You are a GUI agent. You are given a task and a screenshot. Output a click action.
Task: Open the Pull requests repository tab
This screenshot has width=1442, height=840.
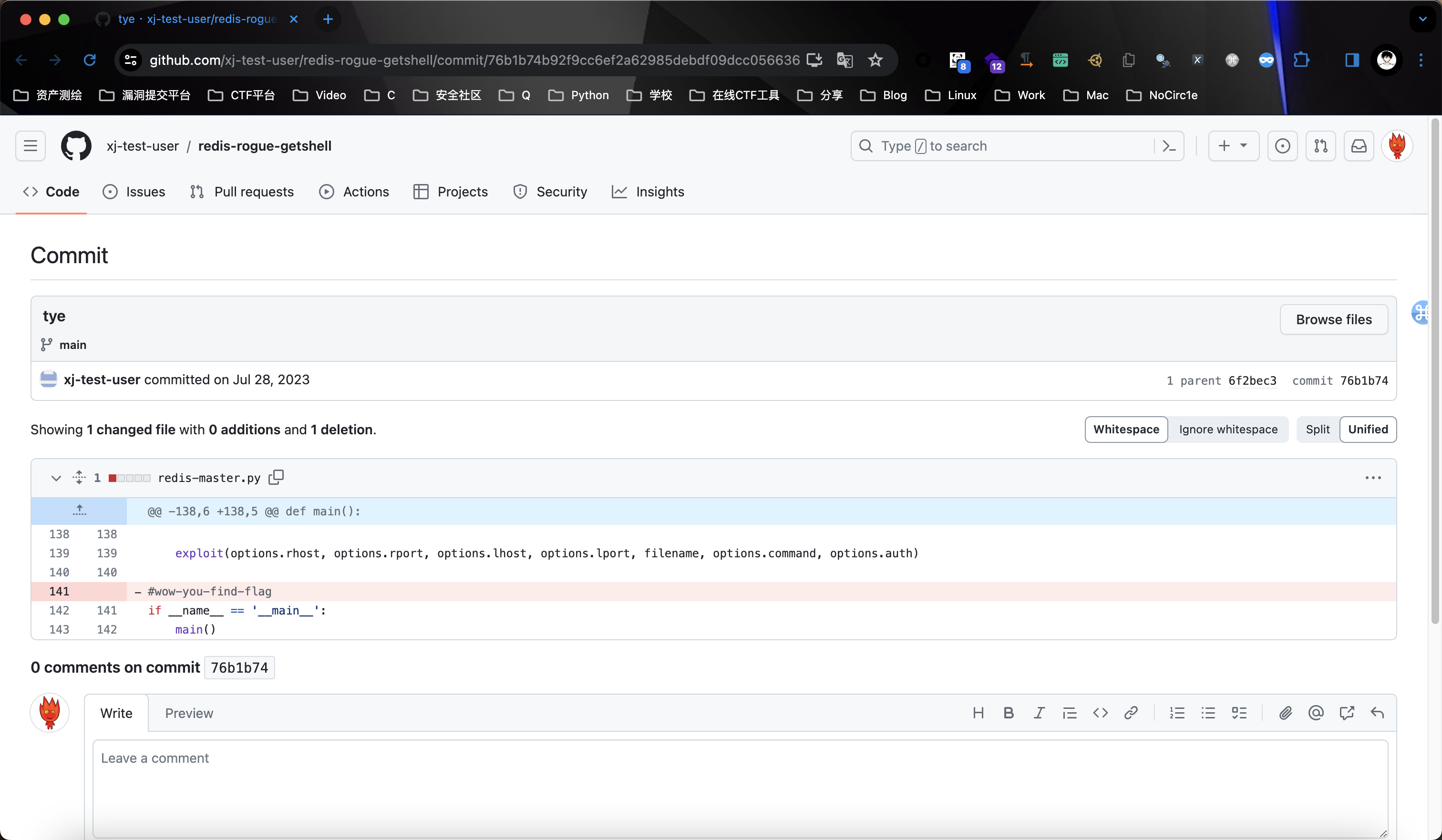[241, 192]
